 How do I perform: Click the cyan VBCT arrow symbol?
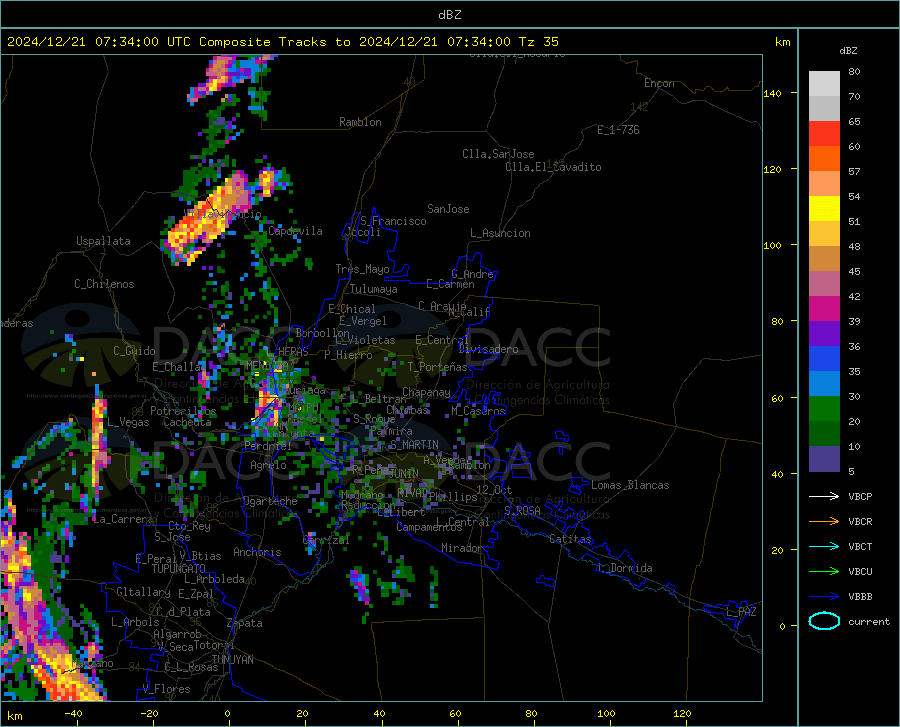824,546
